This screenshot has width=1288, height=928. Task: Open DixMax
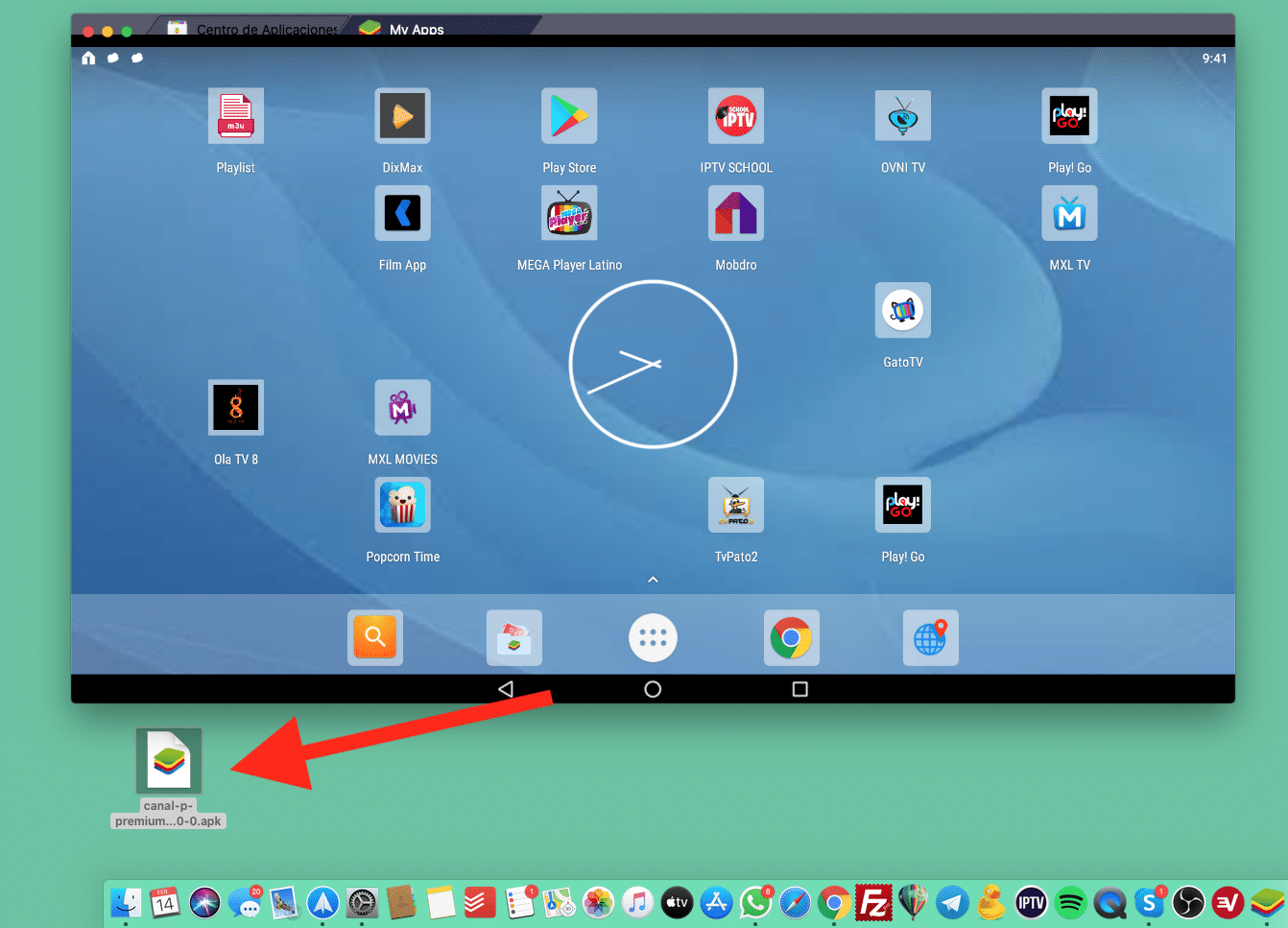point(402,115)
